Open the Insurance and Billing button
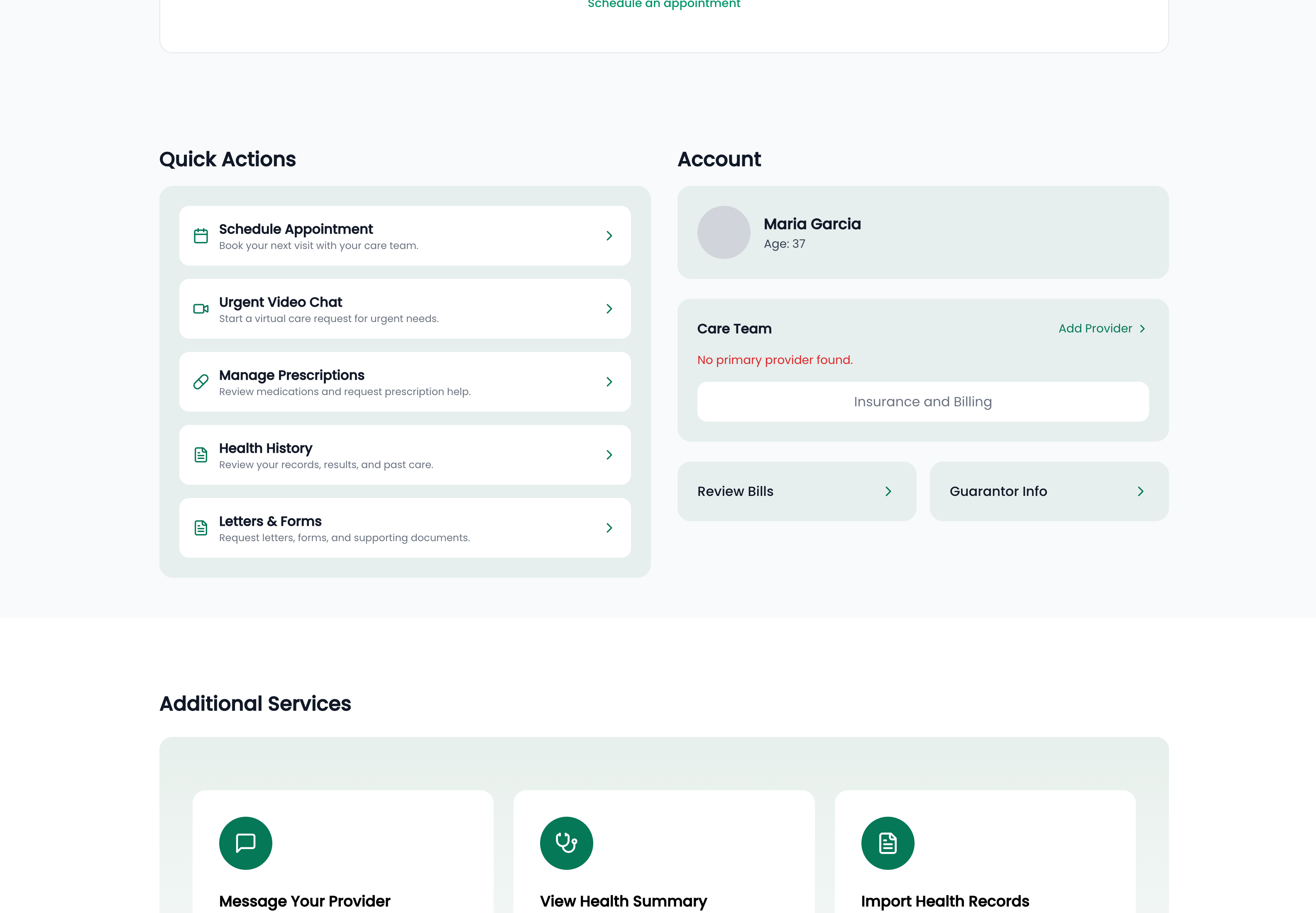The width and height of the screenshot is (1316, 913). pos(923,402)
